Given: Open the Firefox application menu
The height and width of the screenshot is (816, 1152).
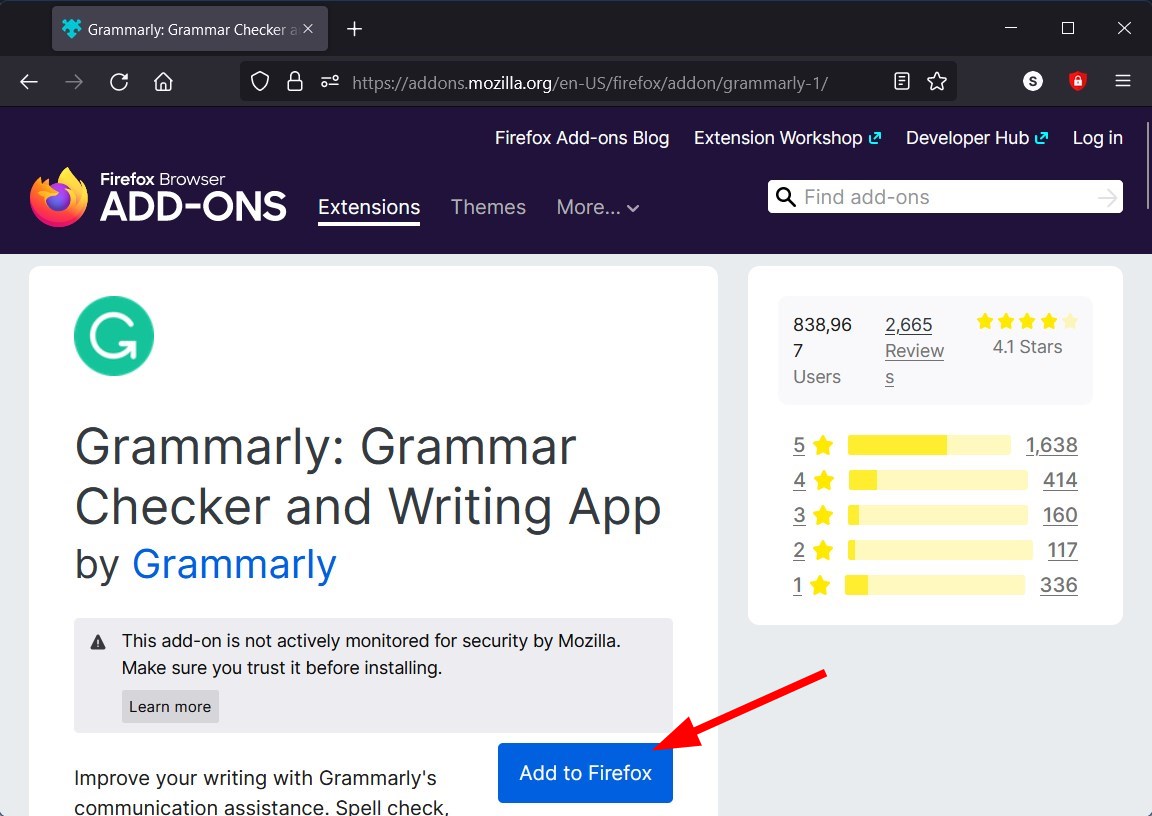Looking at the screenshot, I should tap(1123, 82).
